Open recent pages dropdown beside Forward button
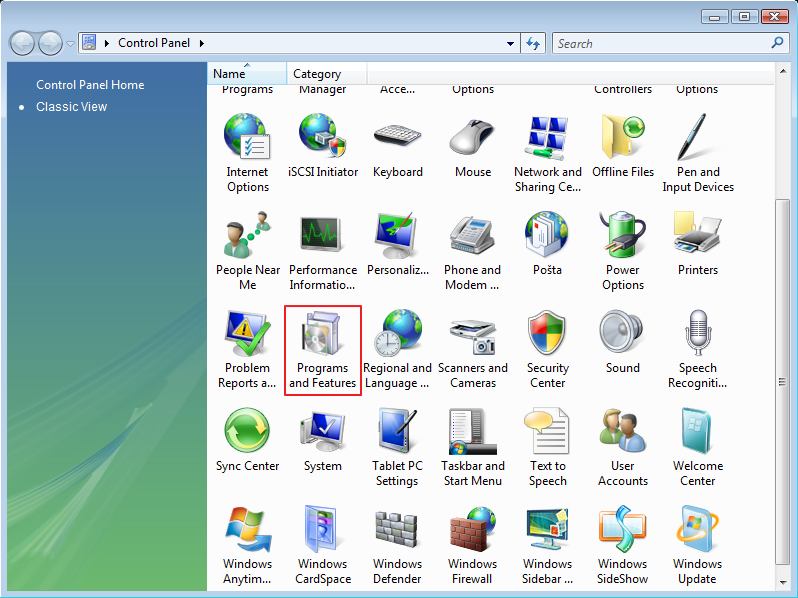 pos(71,44)
